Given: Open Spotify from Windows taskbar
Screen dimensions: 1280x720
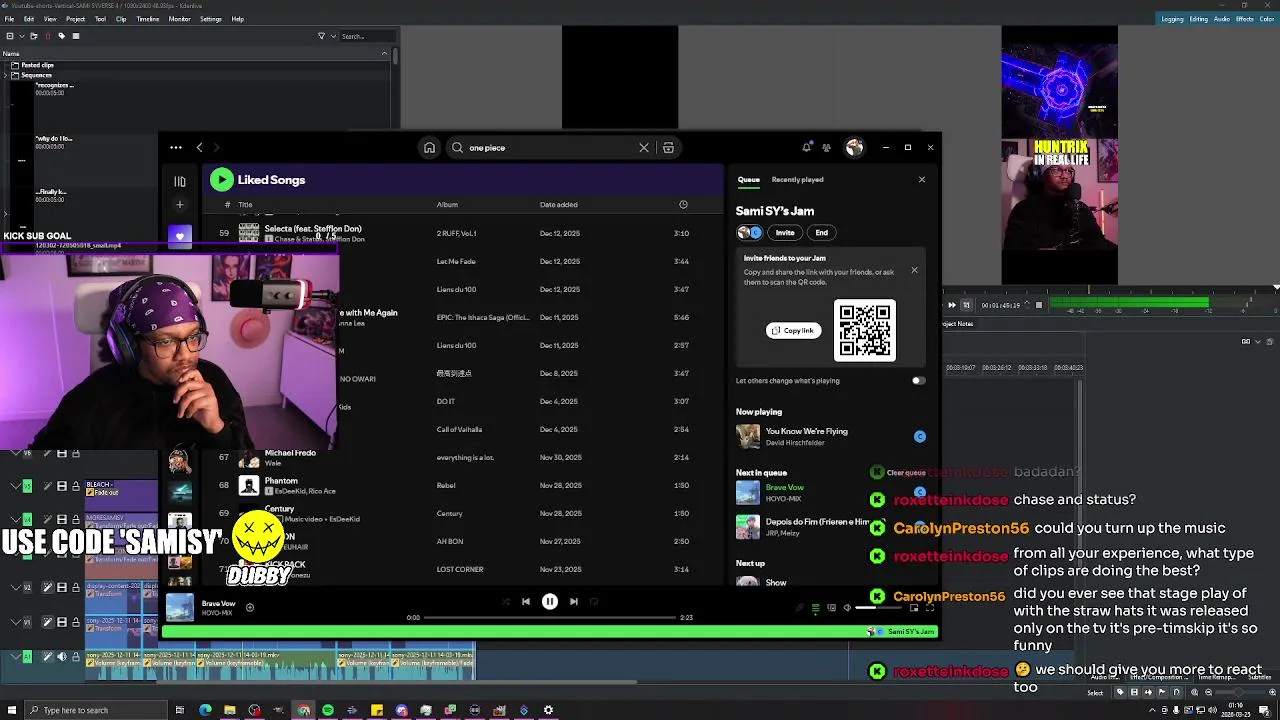Looking at the screenshot, I should click(x=328, y=711).
